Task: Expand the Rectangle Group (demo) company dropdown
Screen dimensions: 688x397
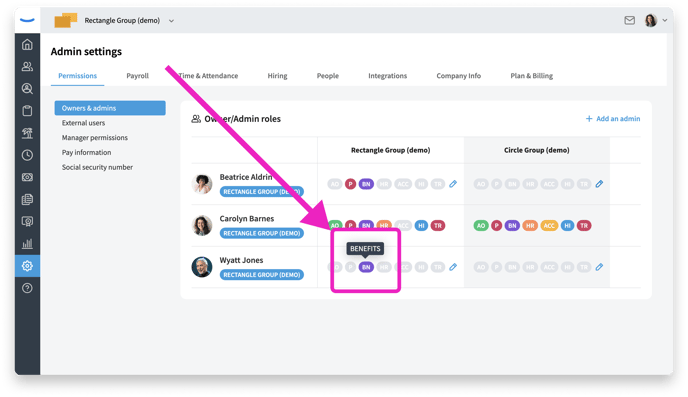Action: [172, 21]
